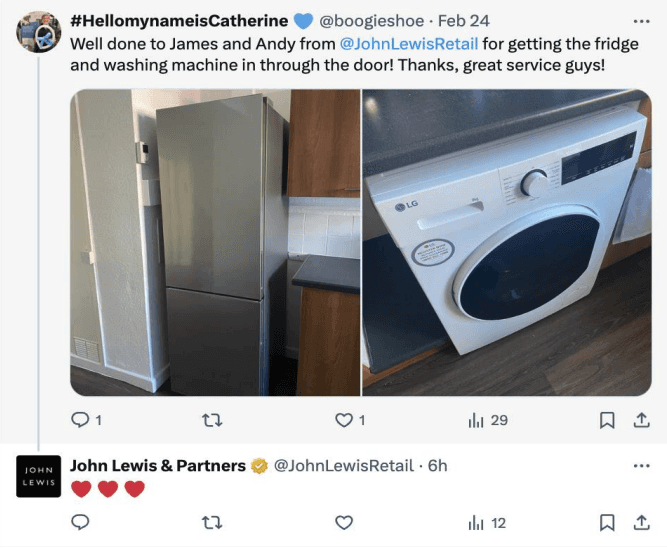667x548 pixels.
Task: View analytics showing 12 views
Action: pos(487,523)
